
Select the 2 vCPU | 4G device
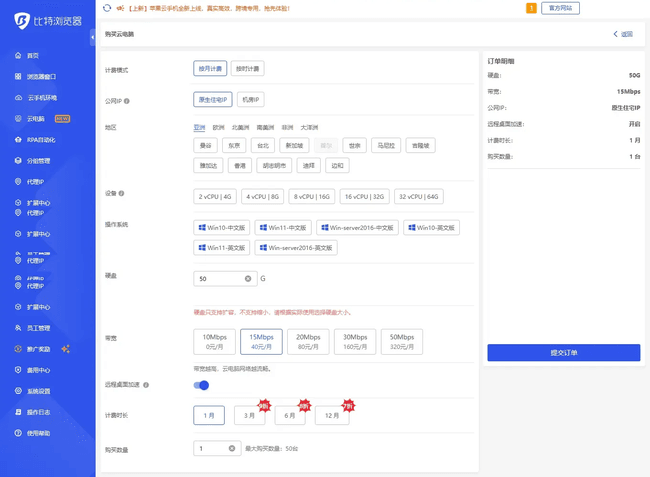215,196
